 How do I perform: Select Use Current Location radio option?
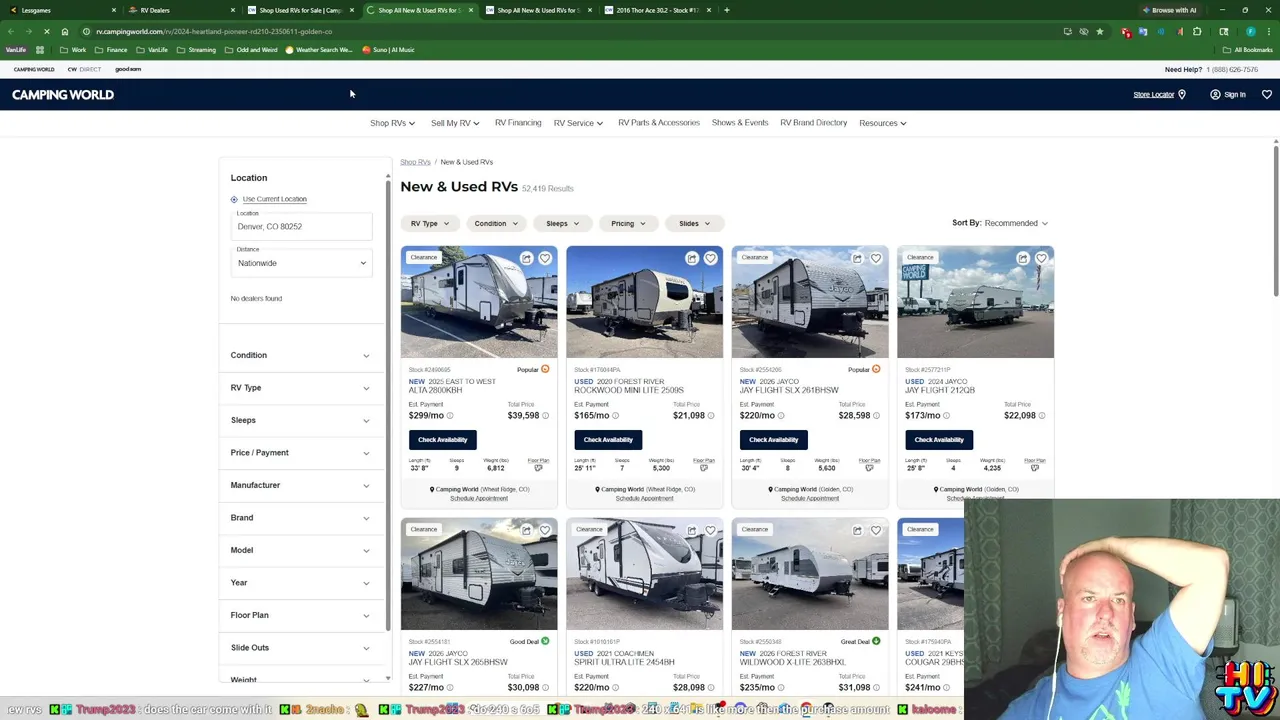coord(234,199)
